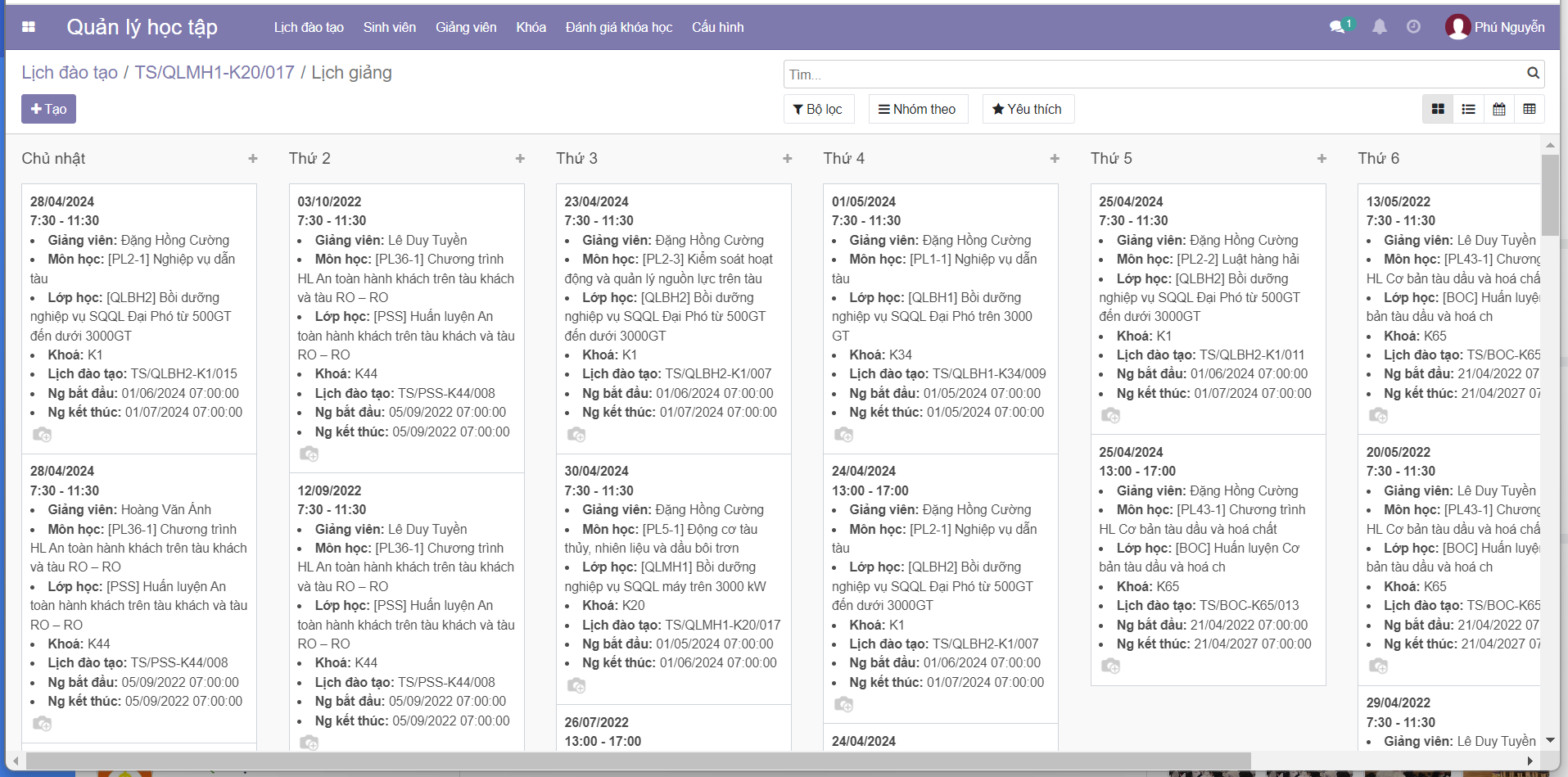This screenshot has width=1568, height=777.
Task: Open the Yêu thích favorites dropdown
Action: (x=1028, y=109)
